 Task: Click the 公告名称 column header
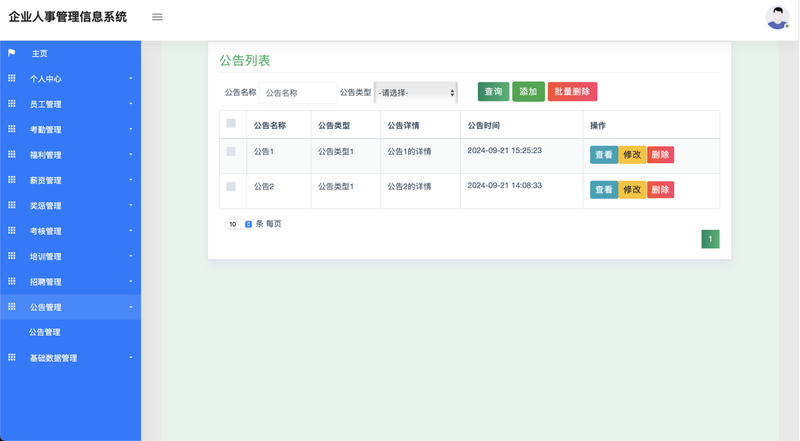[x=270, y=125]
